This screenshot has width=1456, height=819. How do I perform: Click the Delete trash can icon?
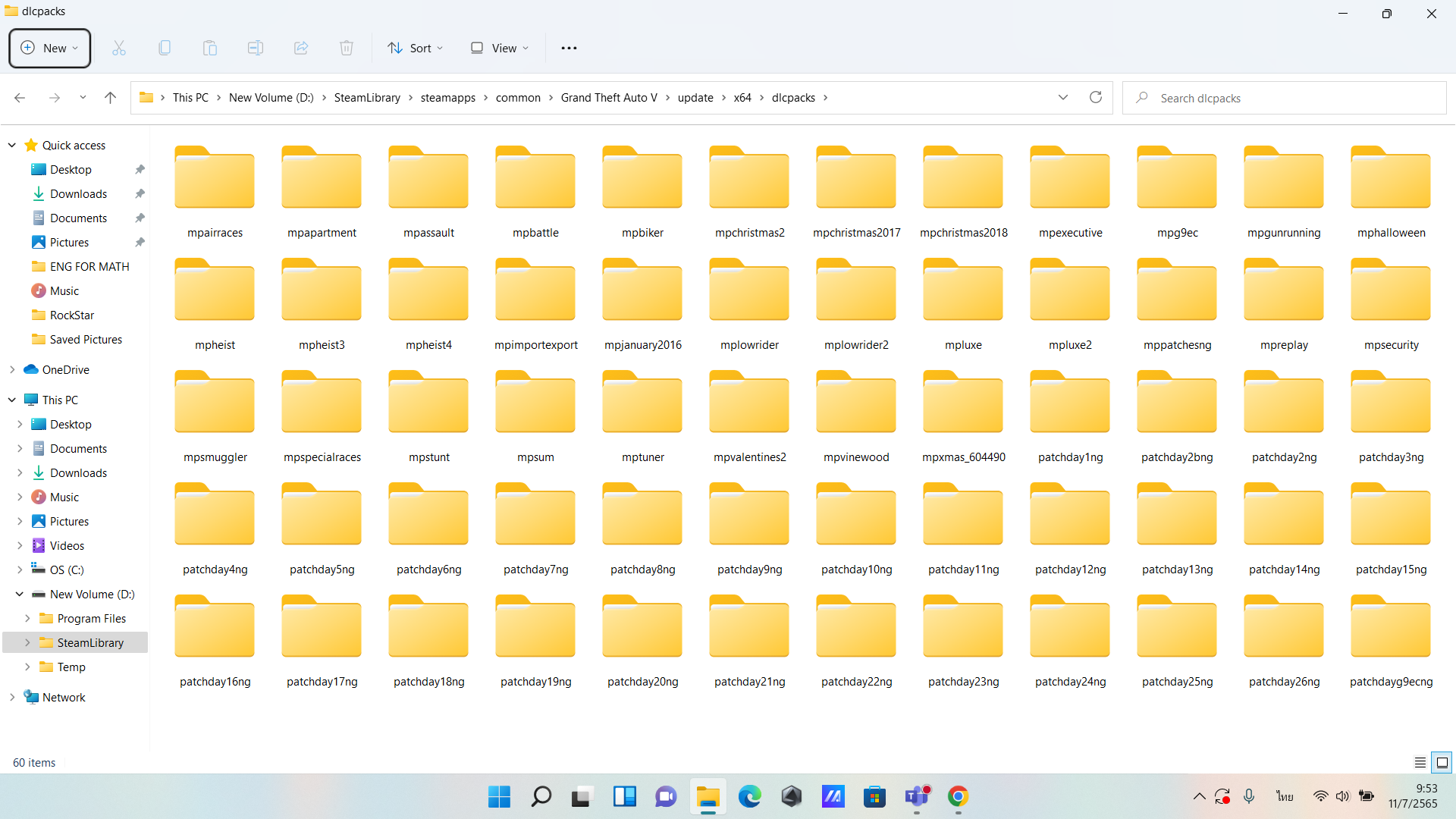pos(347,48)
